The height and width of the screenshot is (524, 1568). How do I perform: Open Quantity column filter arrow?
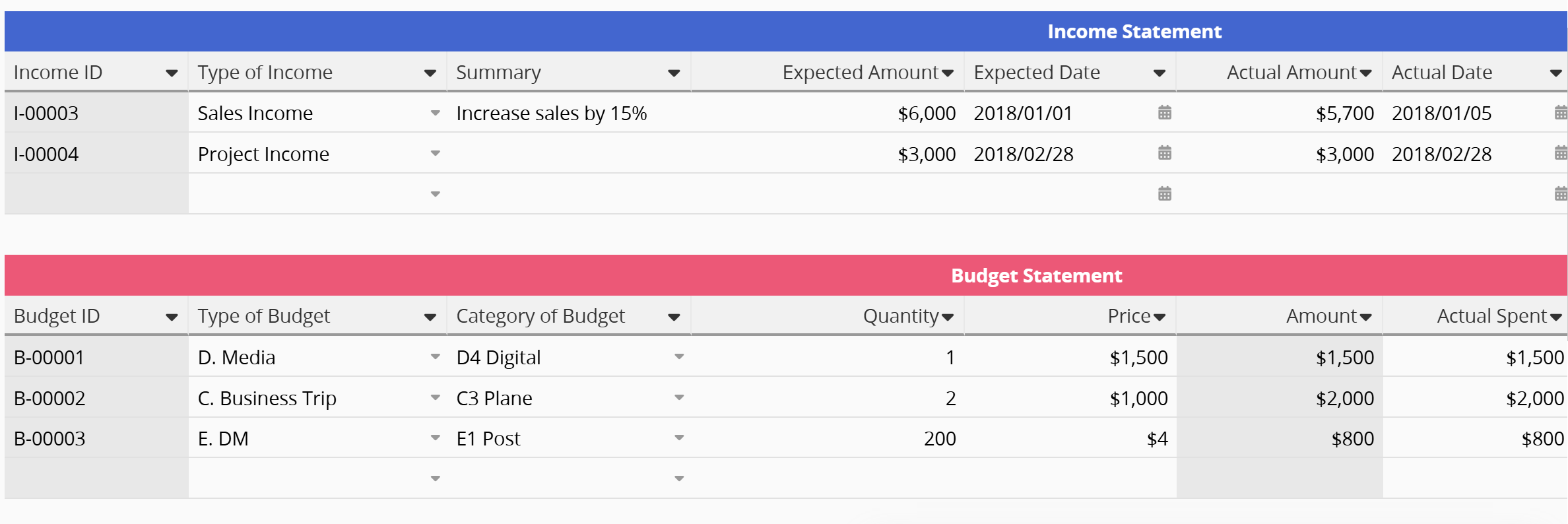pos(948,317)
